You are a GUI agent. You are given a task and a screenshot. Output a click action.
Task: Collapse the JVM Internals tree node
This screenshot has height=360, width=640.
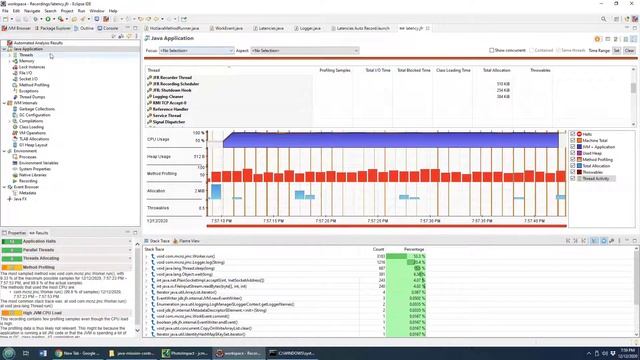[4, 103]
